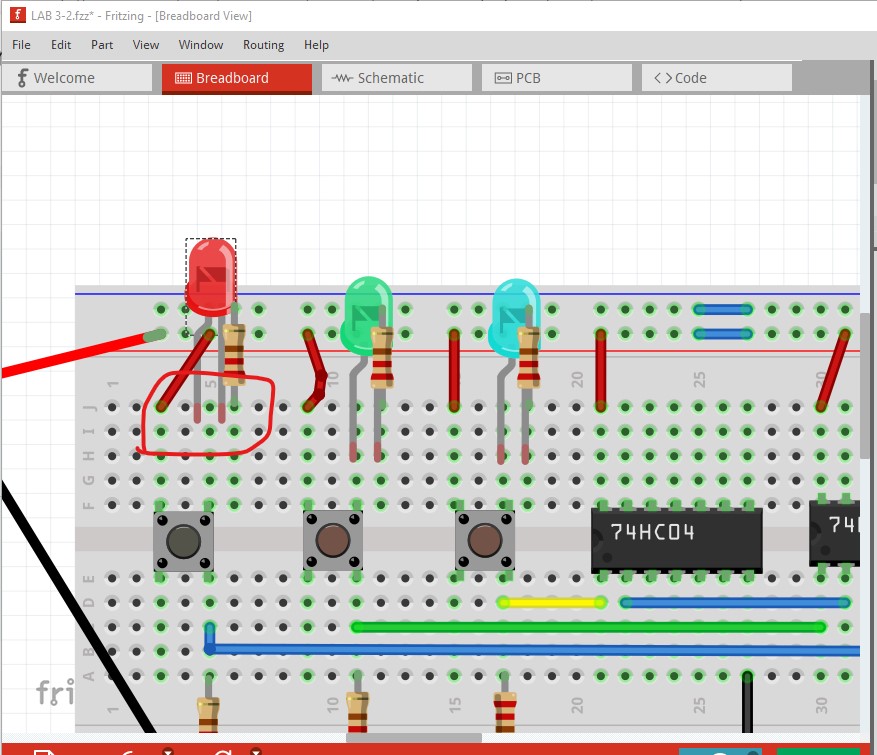Select the cyan LED component

[515, 313]
